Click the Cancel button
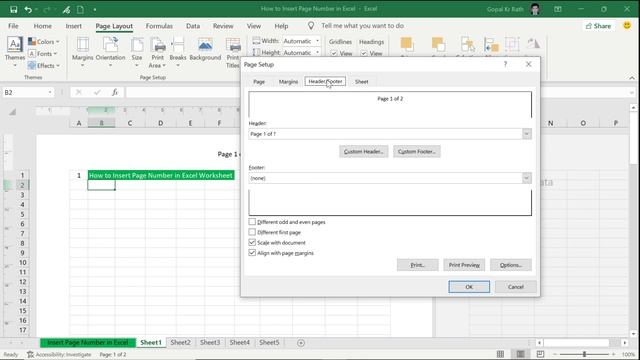Viewport: 640px width, 360px height. [x=516, y=287]
